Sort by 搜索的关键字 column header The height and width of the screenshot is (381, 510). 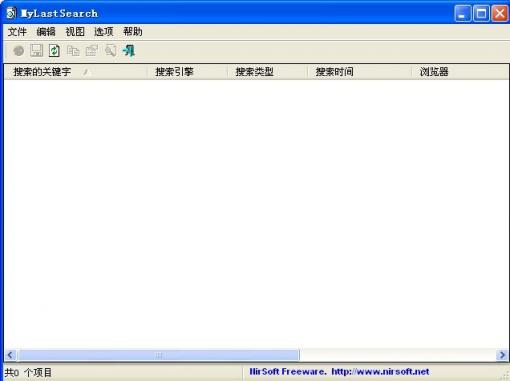(x=76, y=72)
